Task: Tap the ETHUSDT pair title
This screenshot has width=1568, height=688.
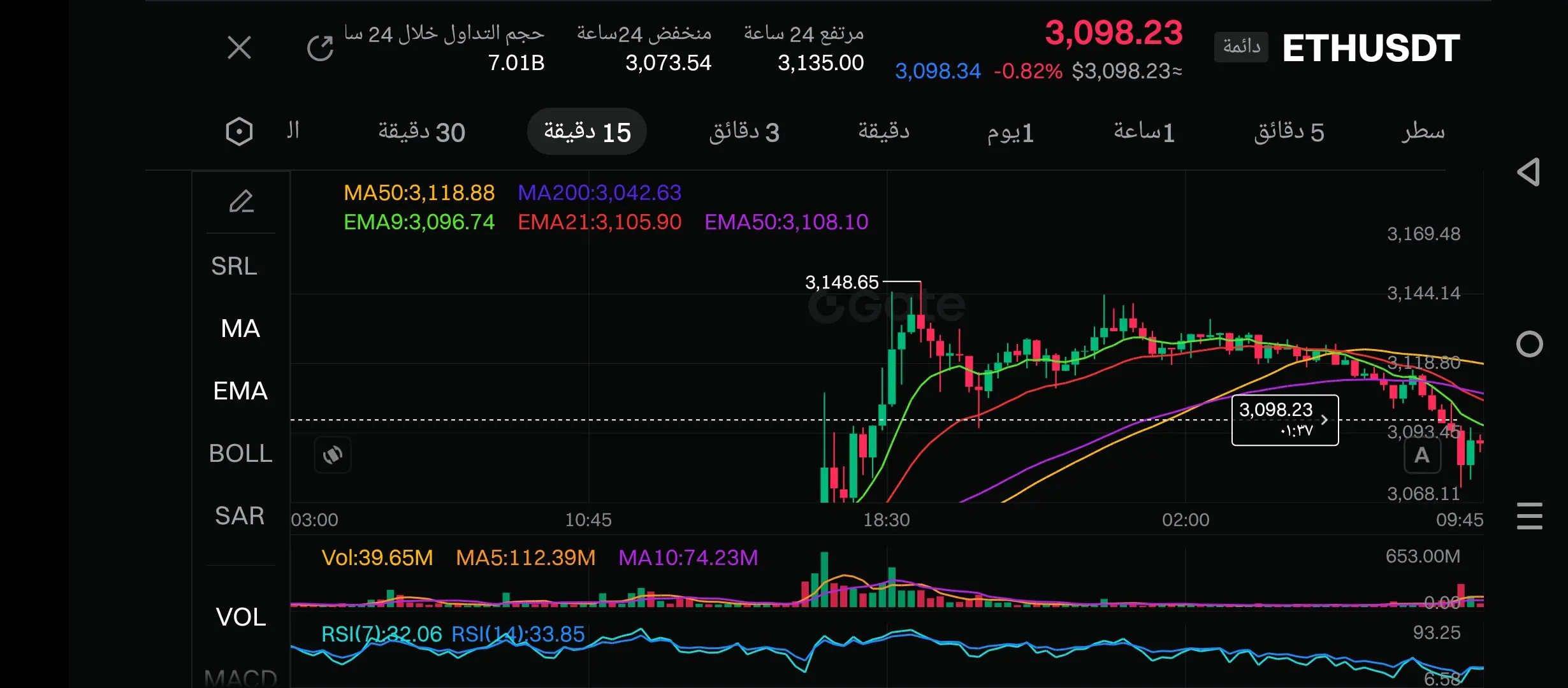Action: (x=1370, y=48)
